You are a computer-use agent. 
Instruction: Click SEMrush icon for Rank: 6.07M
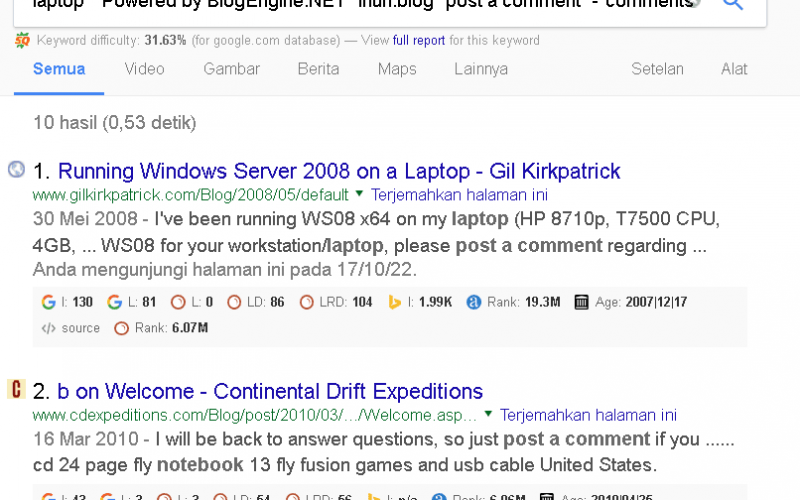(x=121, y=328)
